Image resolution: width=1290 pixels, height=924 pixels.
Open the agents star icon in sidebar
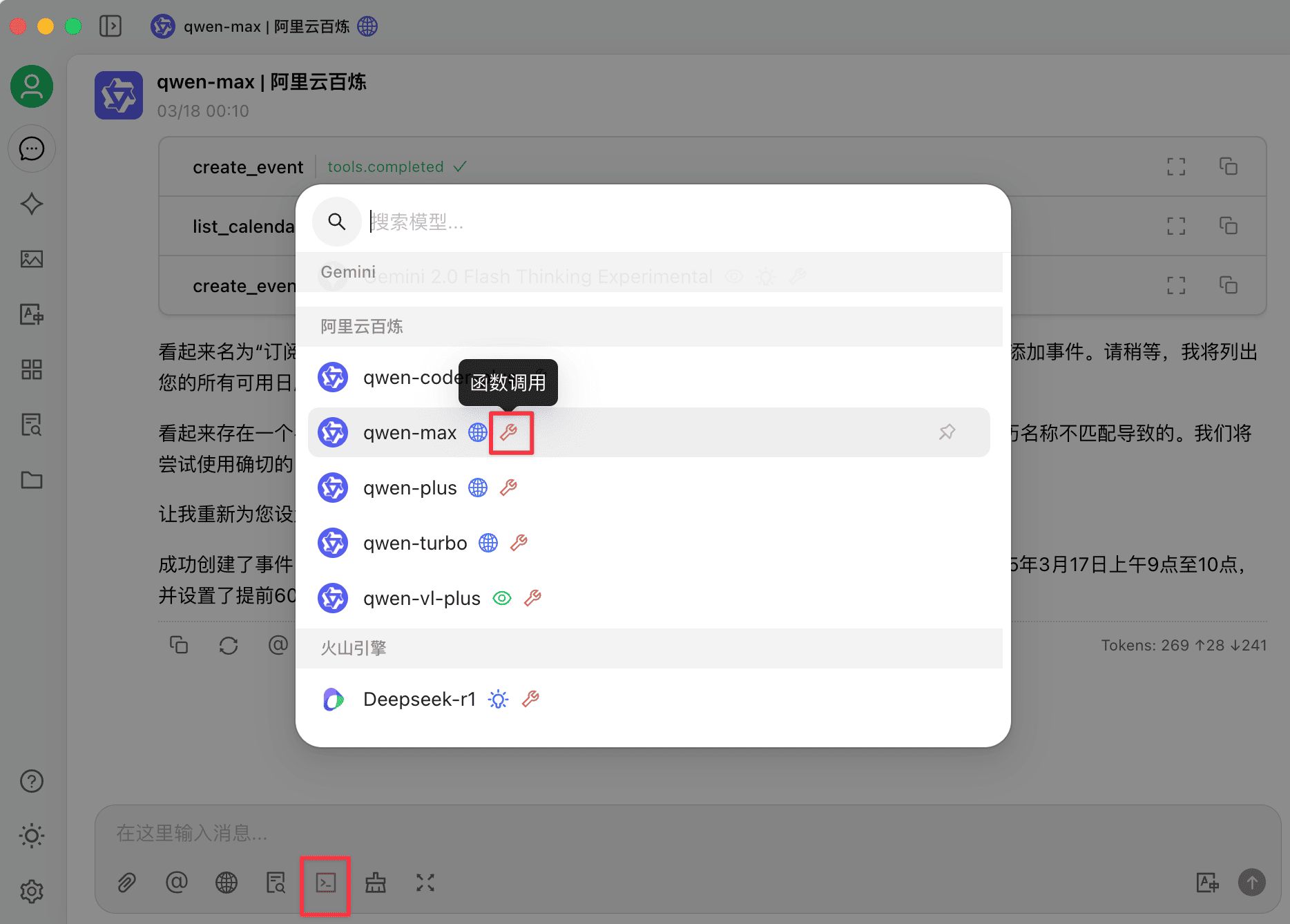pos(32,204)
